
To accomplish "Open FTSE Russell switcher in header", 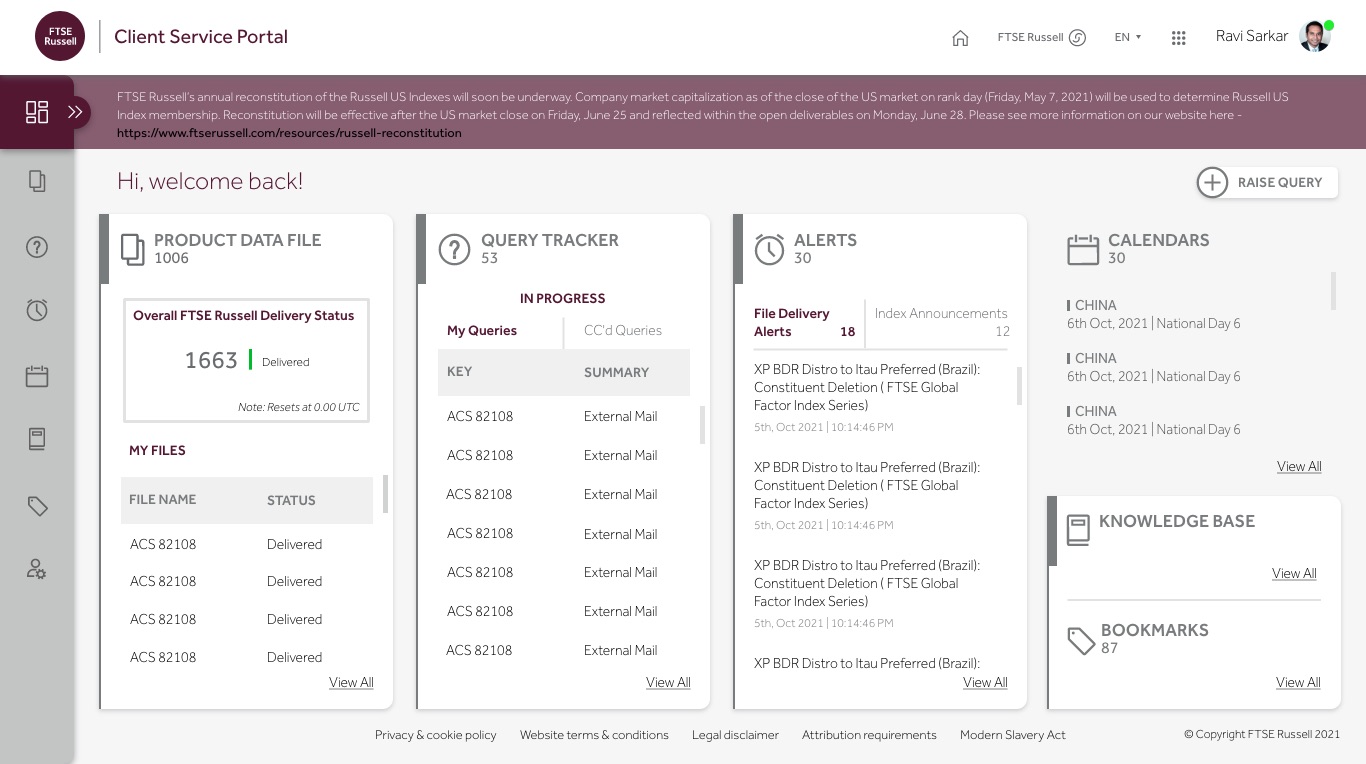I will 1041,38.
